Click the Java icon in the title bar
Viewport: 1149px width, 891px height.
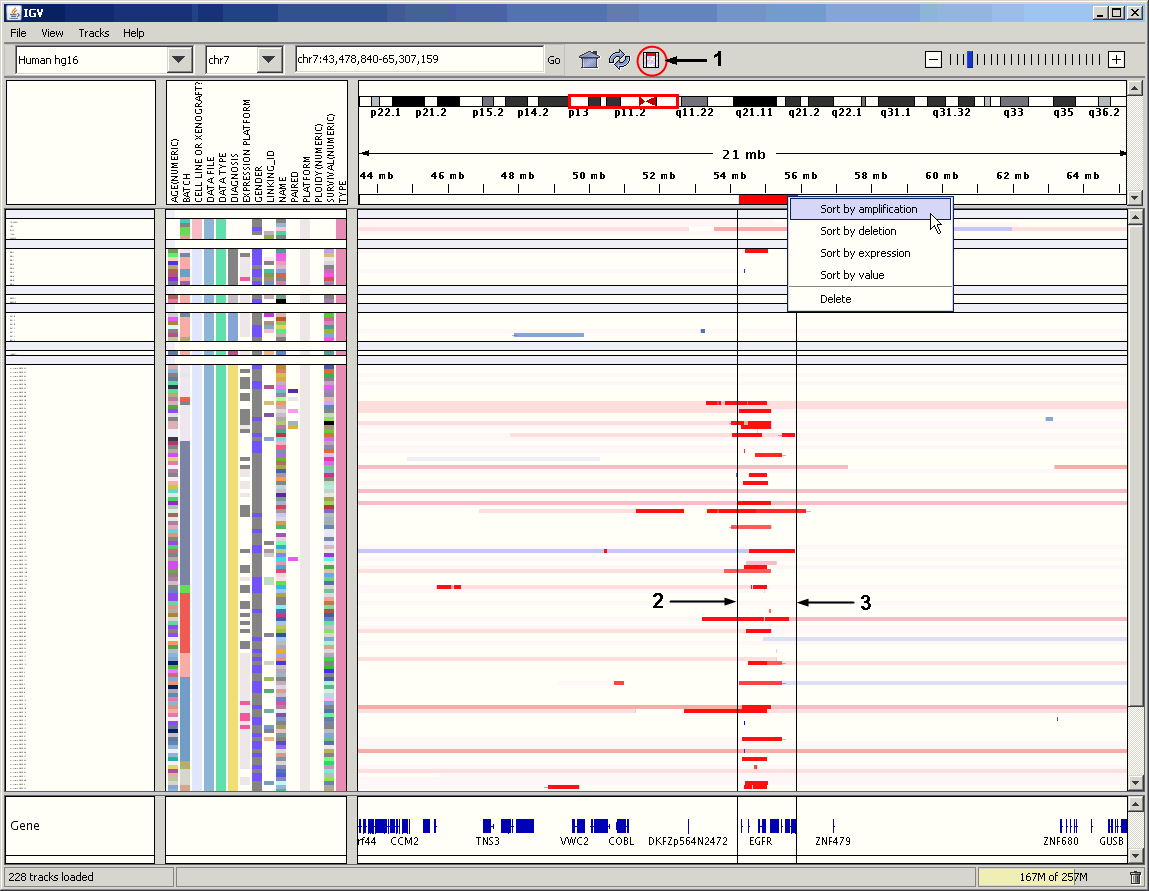[12, 12]
